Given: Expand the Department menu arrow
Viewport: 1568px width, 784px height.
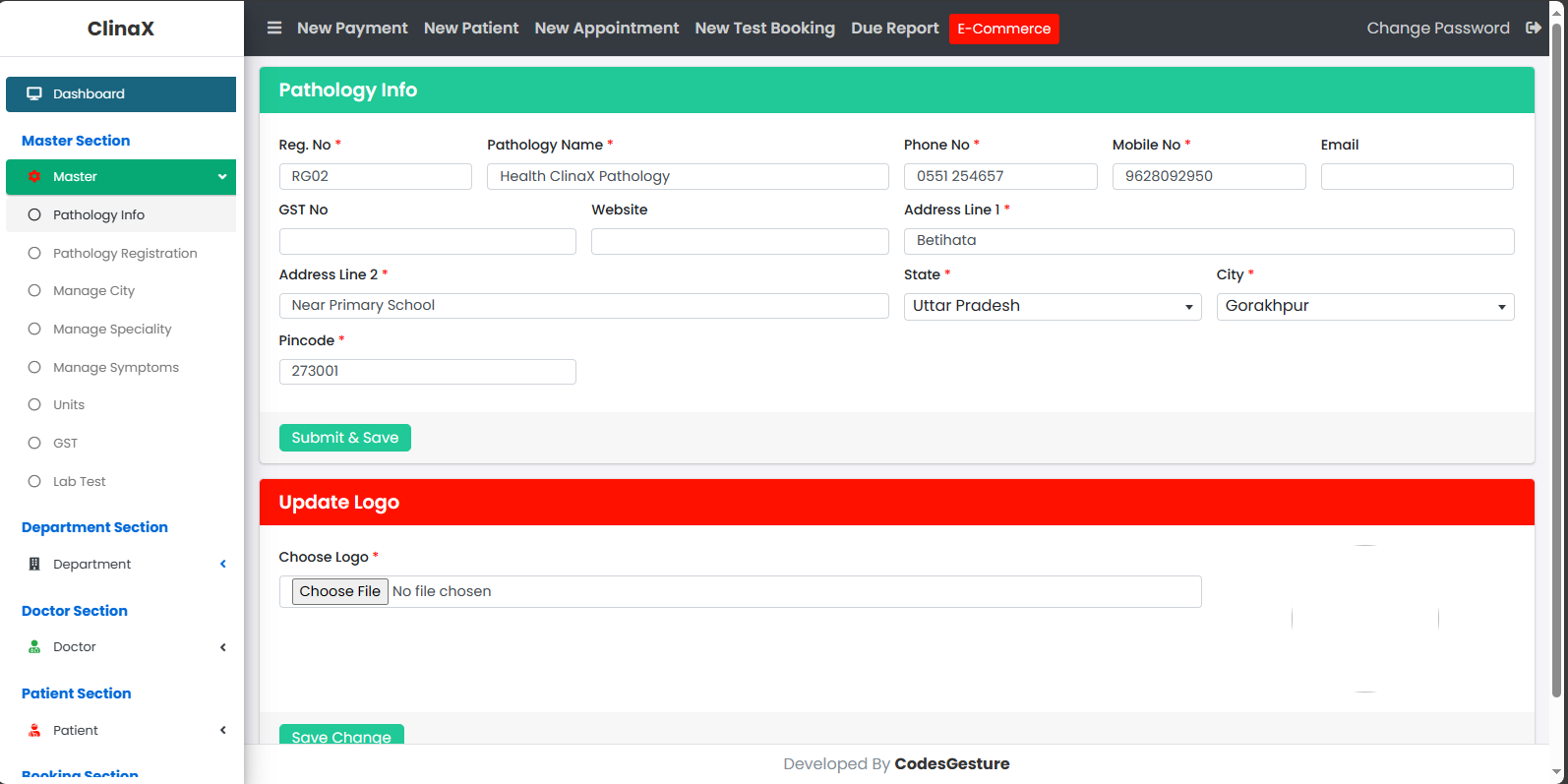Looking at the screenshot, I should tap(223, 565).
